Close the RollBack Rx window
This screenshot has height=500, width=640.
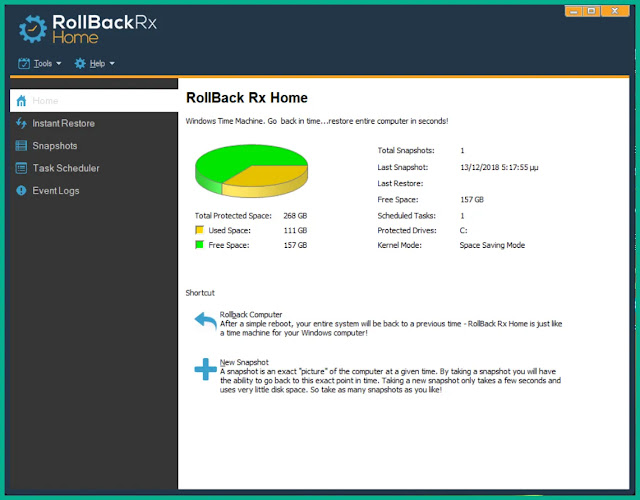click(615, 11)
